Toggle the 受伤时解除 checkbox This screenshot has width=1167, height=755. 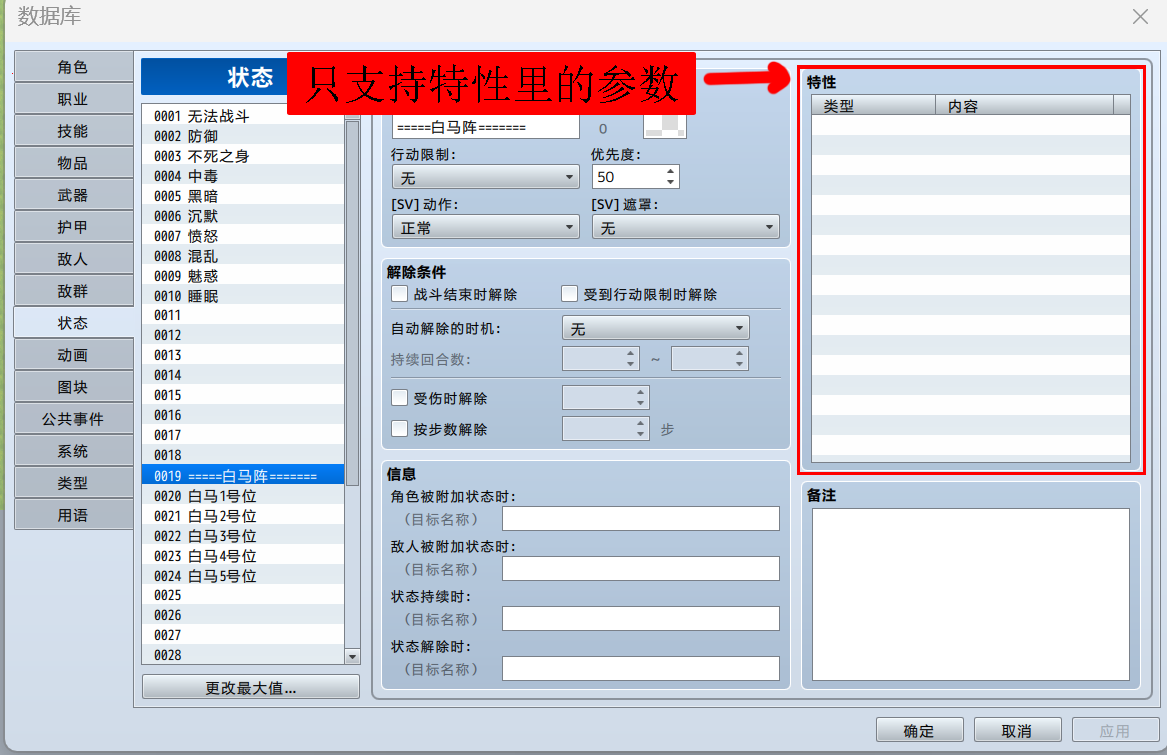(x=400, y=398)
